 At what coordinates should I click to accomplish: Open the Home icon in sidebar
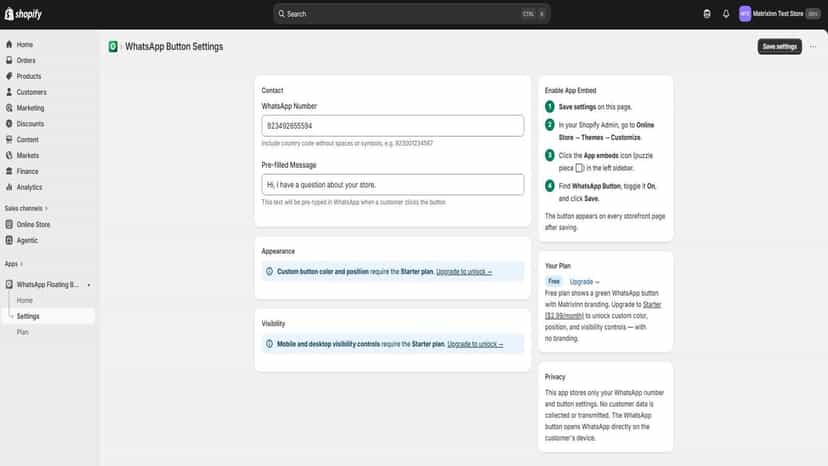click(x=9, y=44)
